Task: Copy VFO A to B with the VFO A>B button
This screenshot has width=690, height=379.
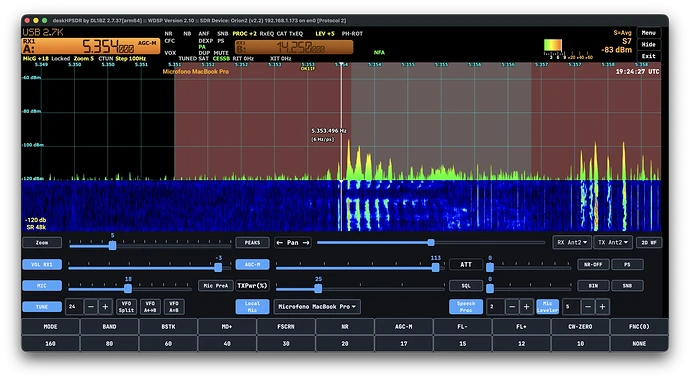Action: click(x=174, y=307)
